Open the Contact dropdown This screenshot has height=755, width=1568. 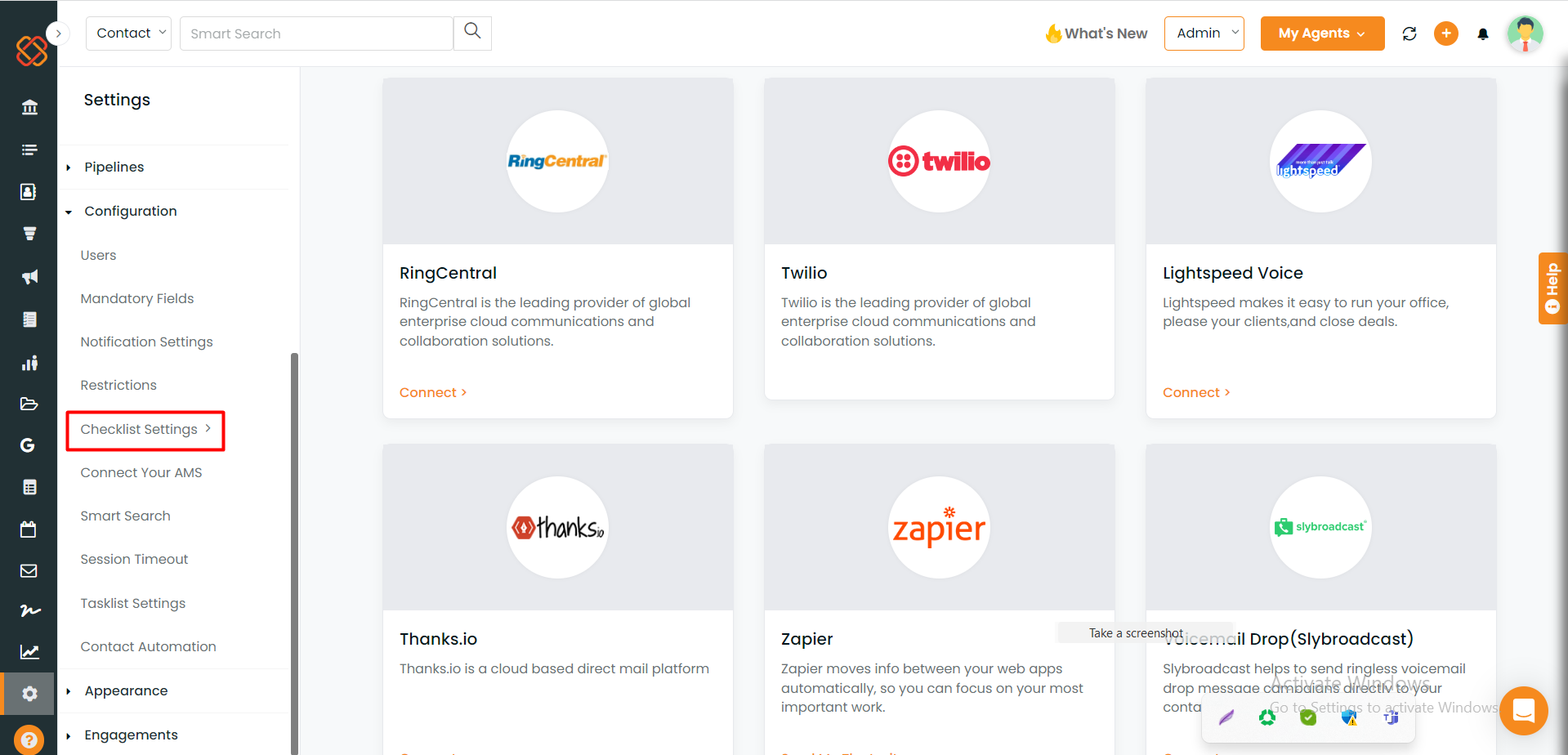128,34
